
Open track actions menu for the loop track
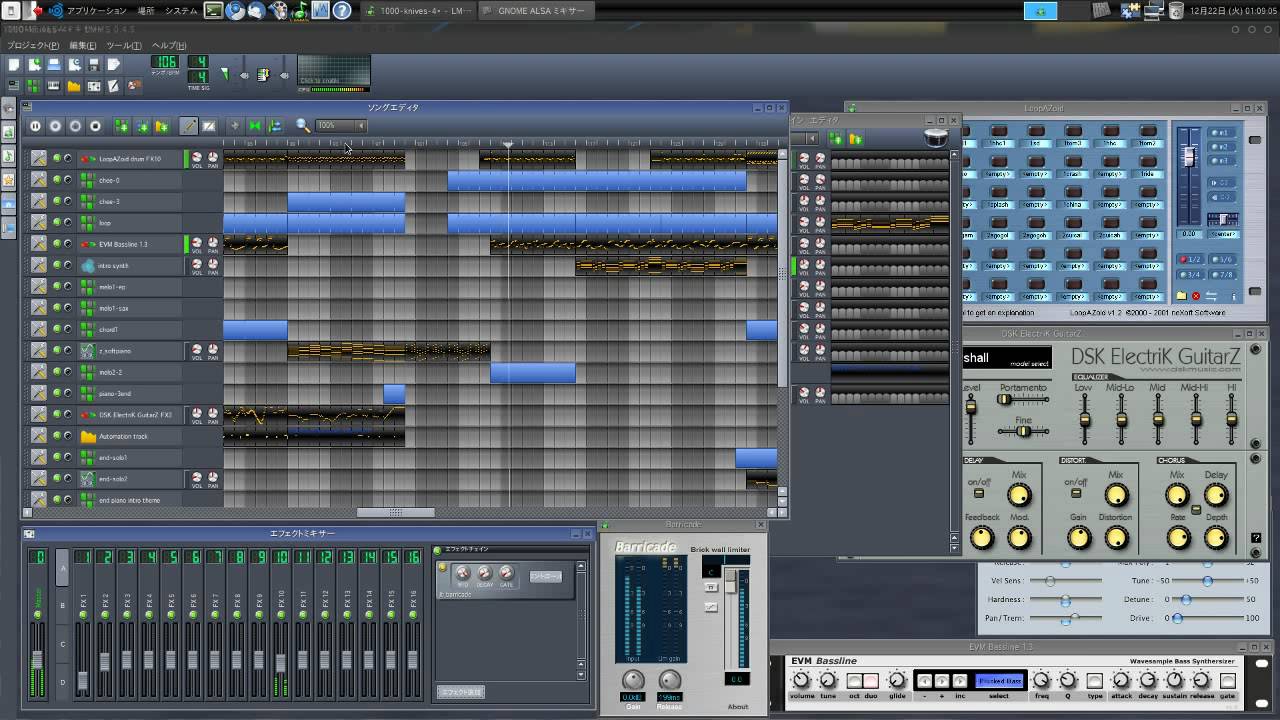pos(38,222)
